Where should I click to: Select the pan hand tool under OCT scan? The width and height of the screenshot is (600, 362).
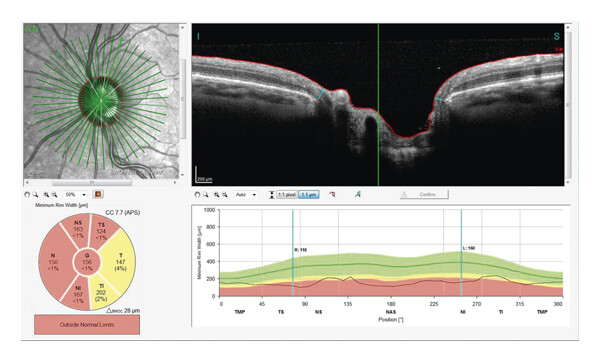pyautogui.click(x=197, y=195)
